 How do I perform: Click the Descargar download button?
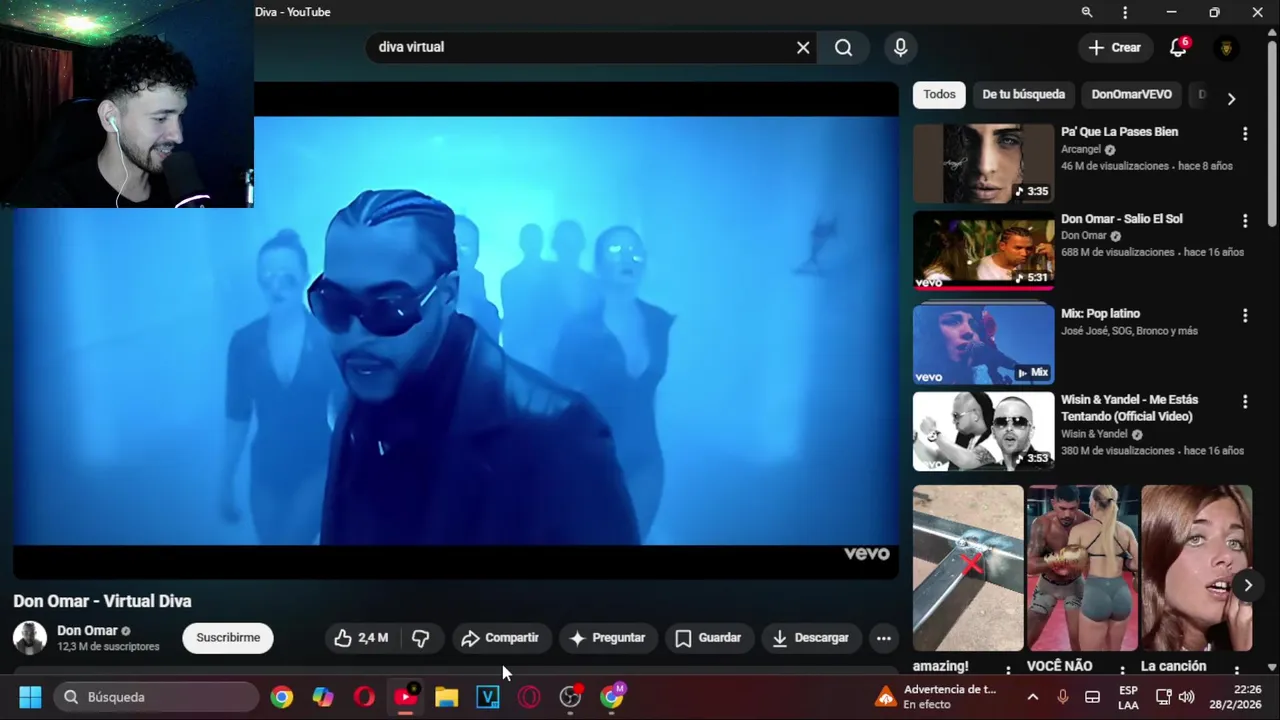pos(811,638)
